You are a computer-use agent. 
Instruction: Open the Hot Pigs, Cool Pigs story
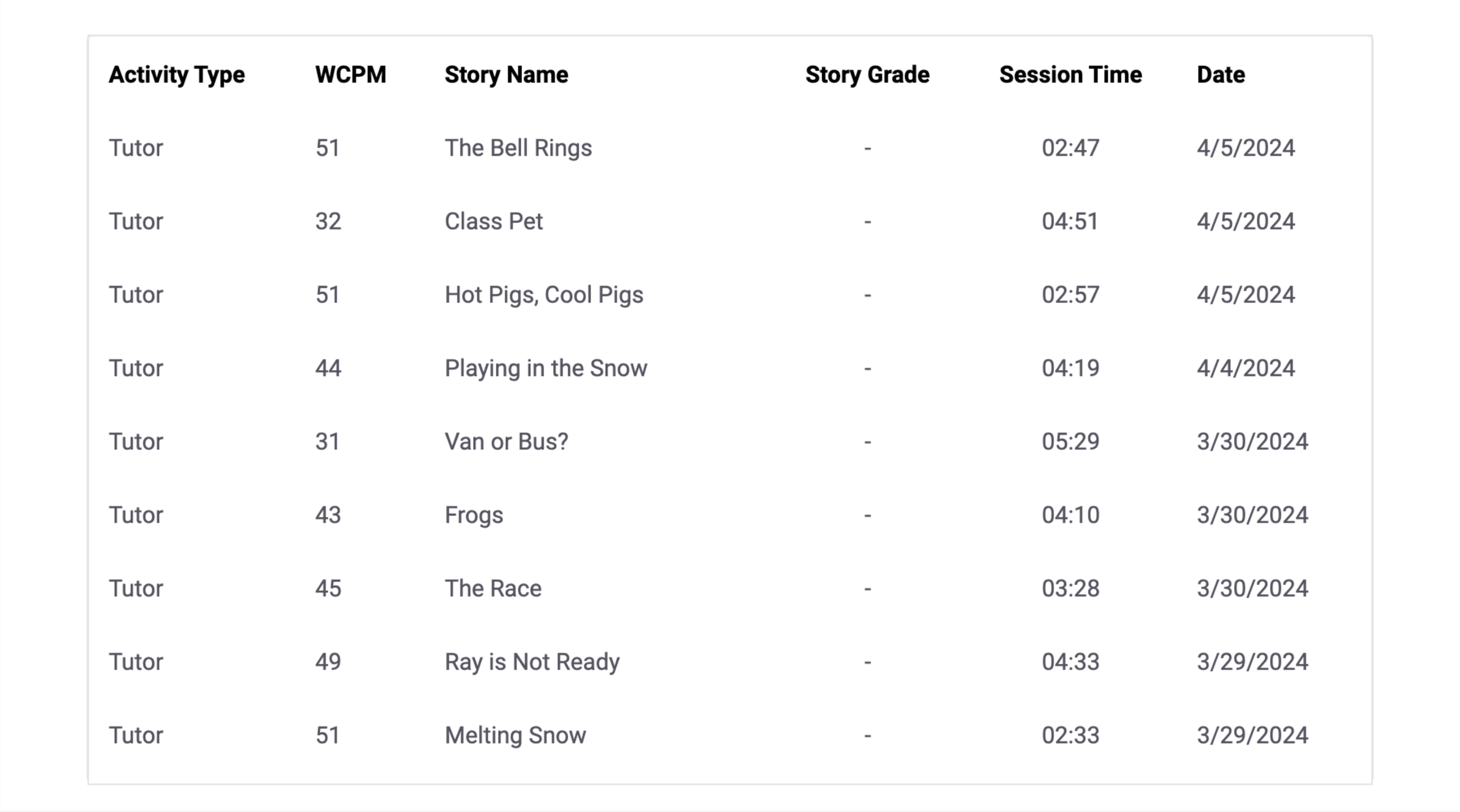pyautogui.click(x=544, y=295)
